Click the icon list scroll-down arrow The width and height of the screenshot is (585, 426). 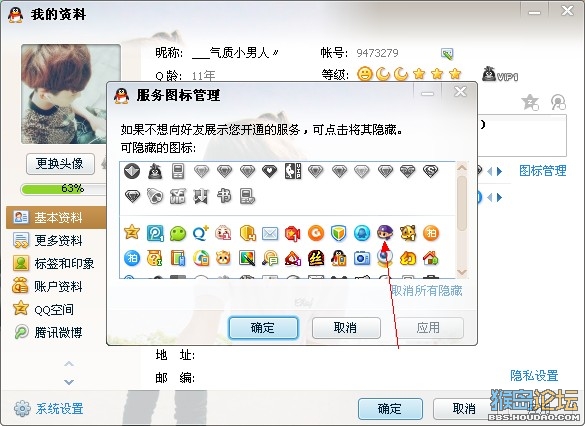tap(462, 272)
